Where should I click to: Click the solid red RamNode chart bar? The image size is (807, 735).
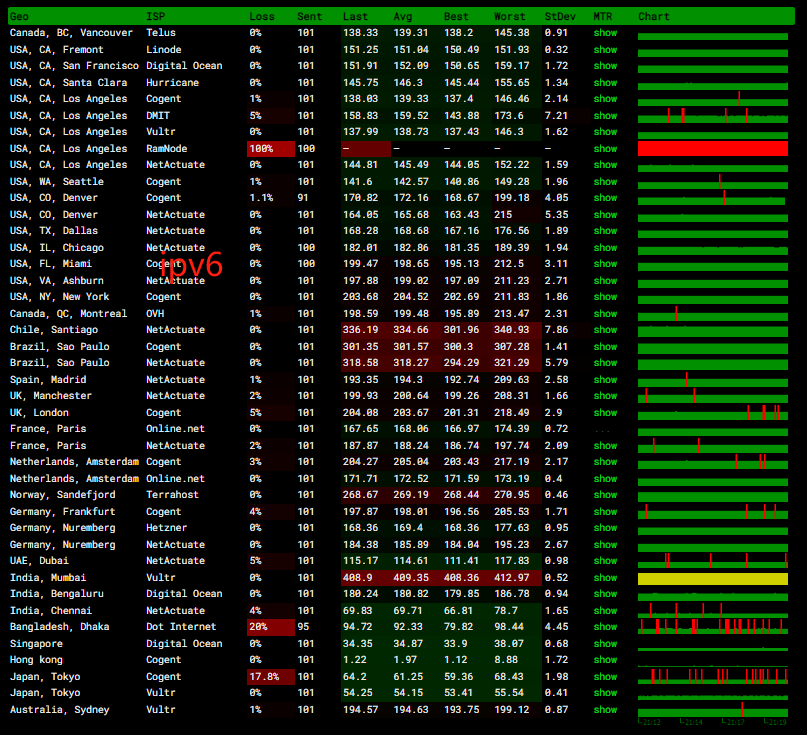(713, 149)
